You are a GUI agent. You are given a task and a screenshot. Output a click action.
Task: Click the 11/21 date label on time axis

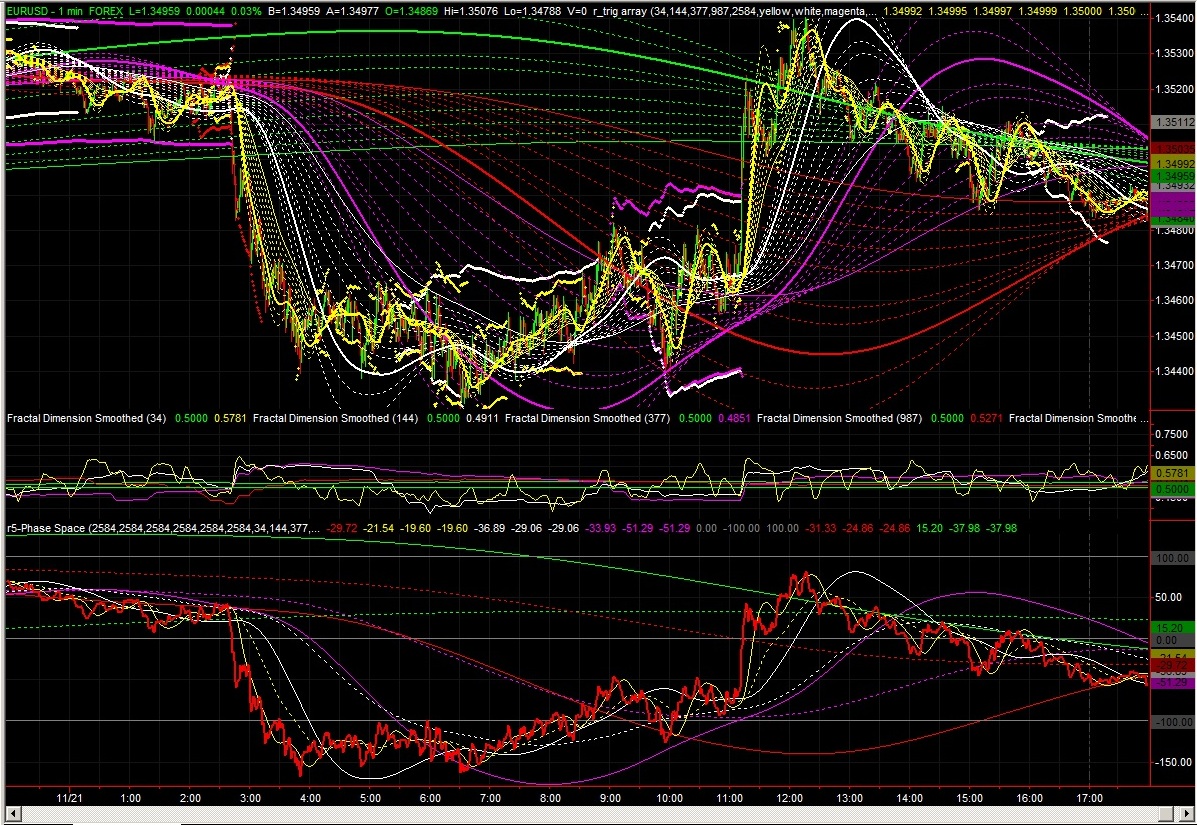click(x=69, y=798)
